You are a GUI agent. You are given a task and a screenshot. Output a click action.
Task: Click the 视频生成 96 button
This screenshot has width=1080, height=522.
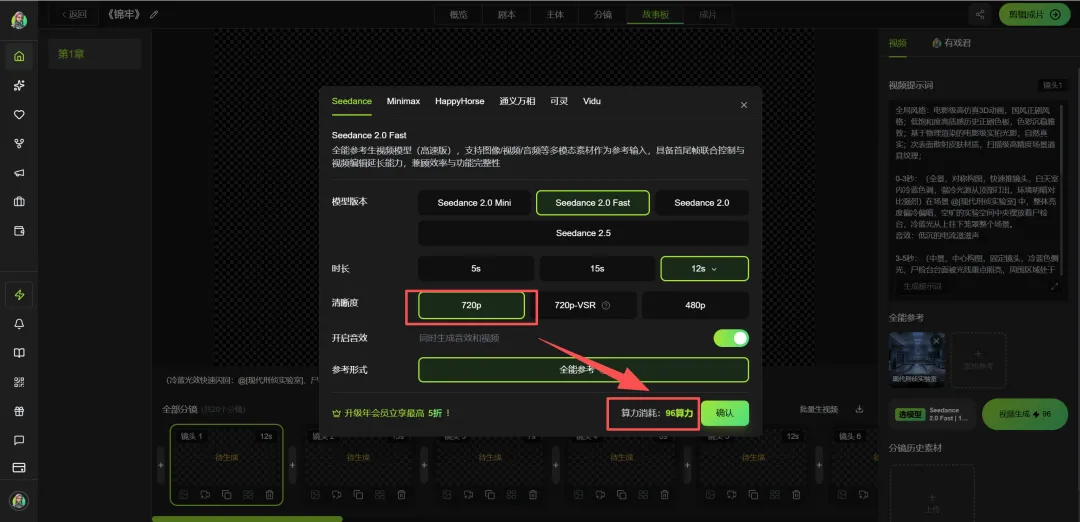[x=1025, y=415]
